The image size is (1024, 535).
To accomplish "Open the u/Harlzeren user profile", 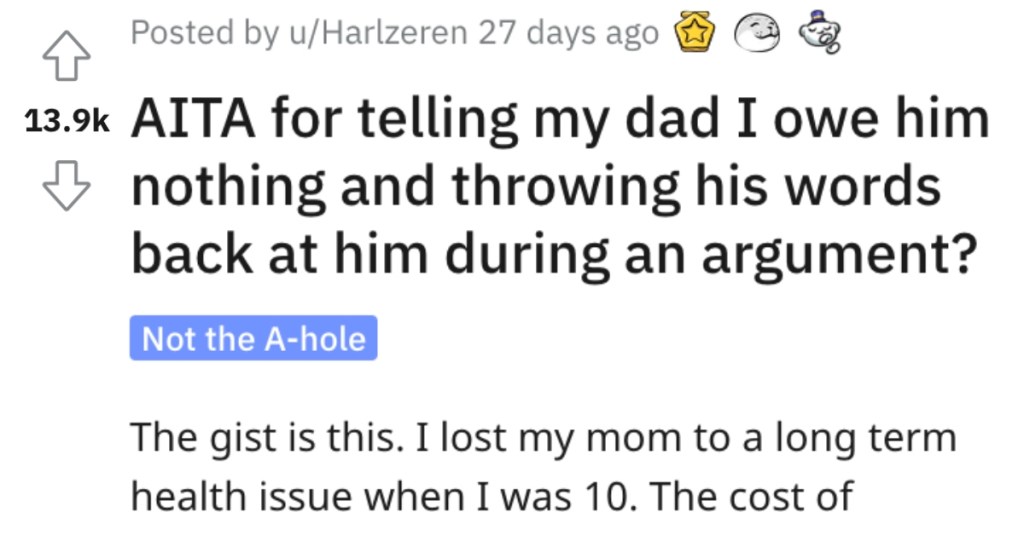I will [x=379, y=32].
